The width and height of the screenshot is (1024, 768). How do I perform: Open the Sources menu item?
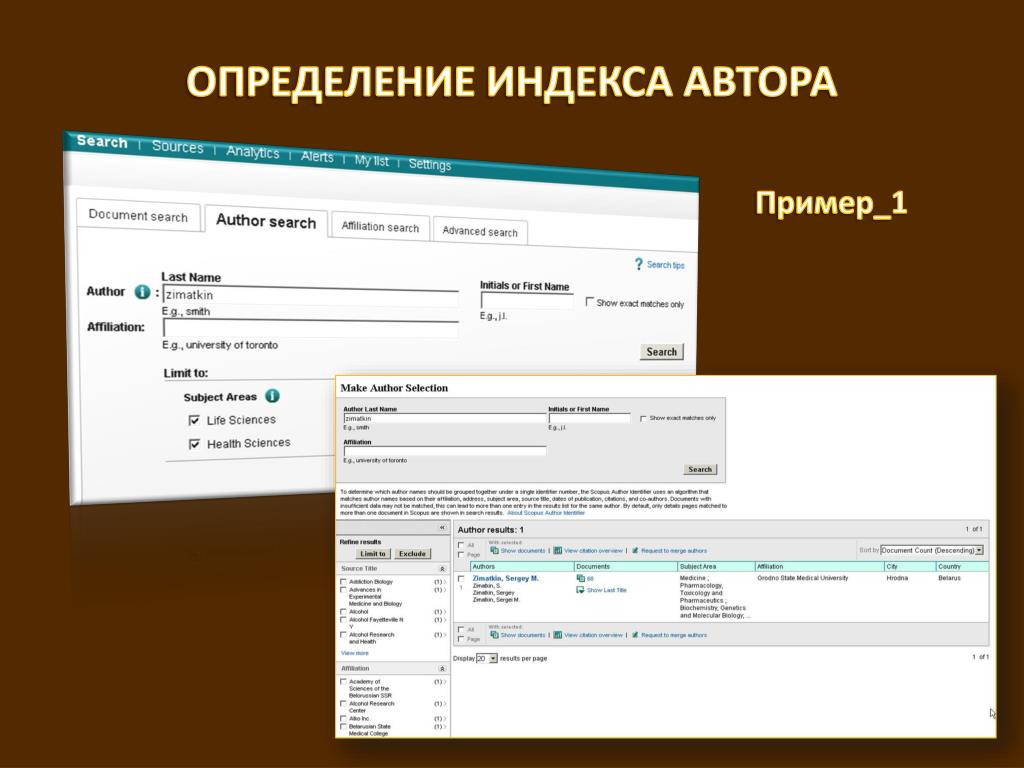[178, 147]
